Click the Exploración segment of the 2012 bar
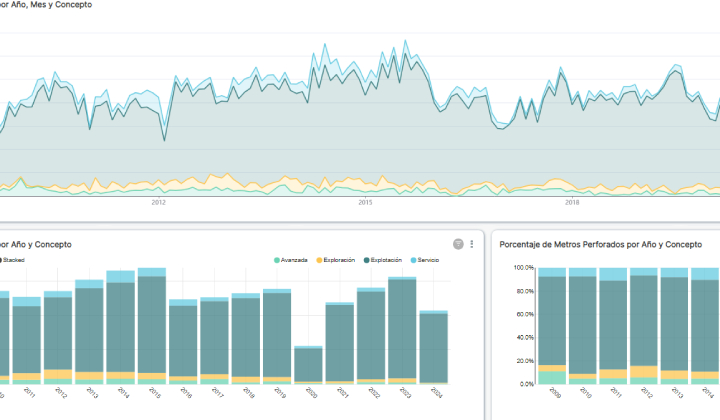 coord(58,374)
